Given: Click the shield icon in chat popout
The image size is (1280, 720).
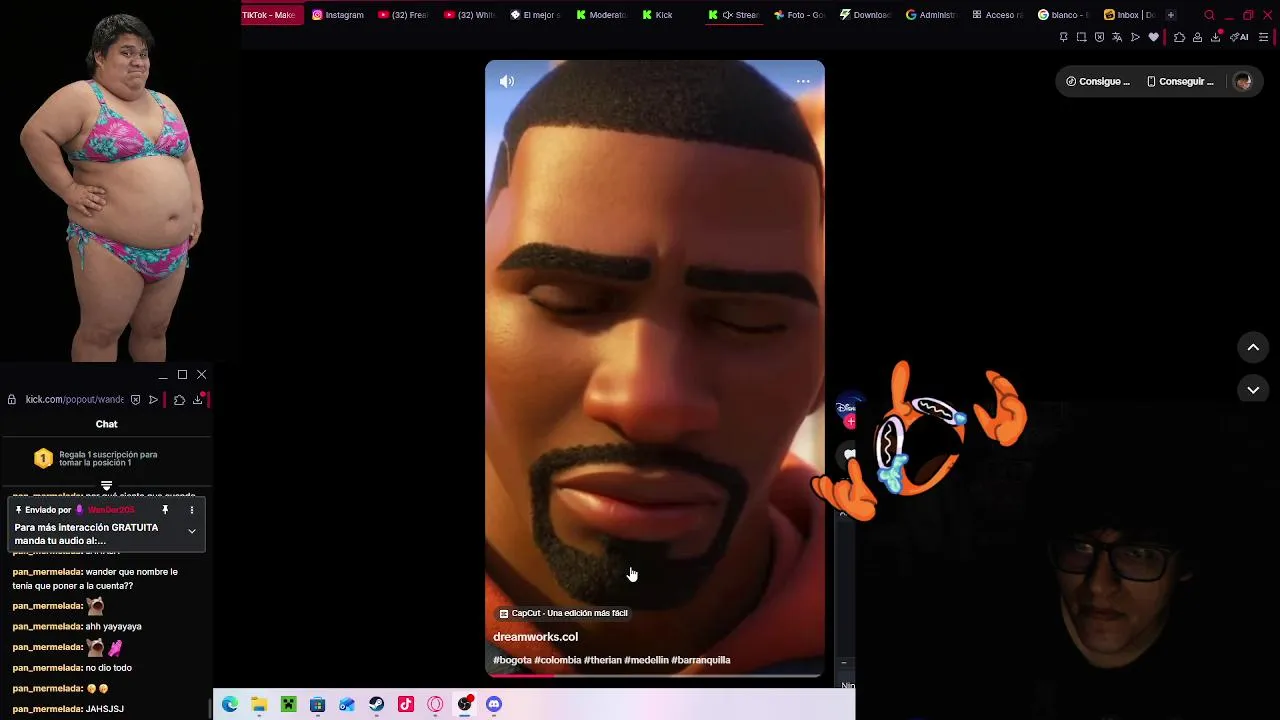Looking at the screenshot, I should click(x=135, y=399).
